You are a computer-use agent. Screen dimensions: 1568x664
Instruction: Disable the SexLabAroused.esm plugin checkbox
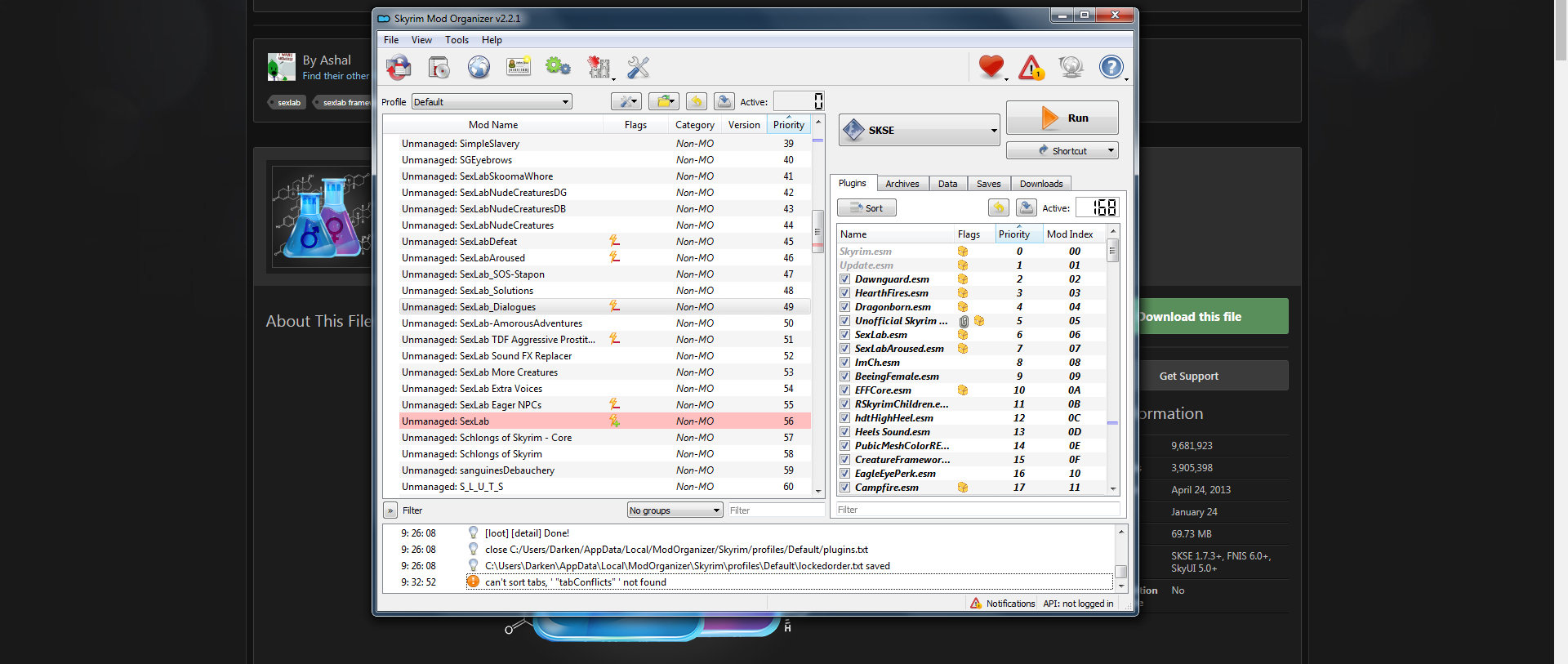pyautogui.click(x=845, y=349)
